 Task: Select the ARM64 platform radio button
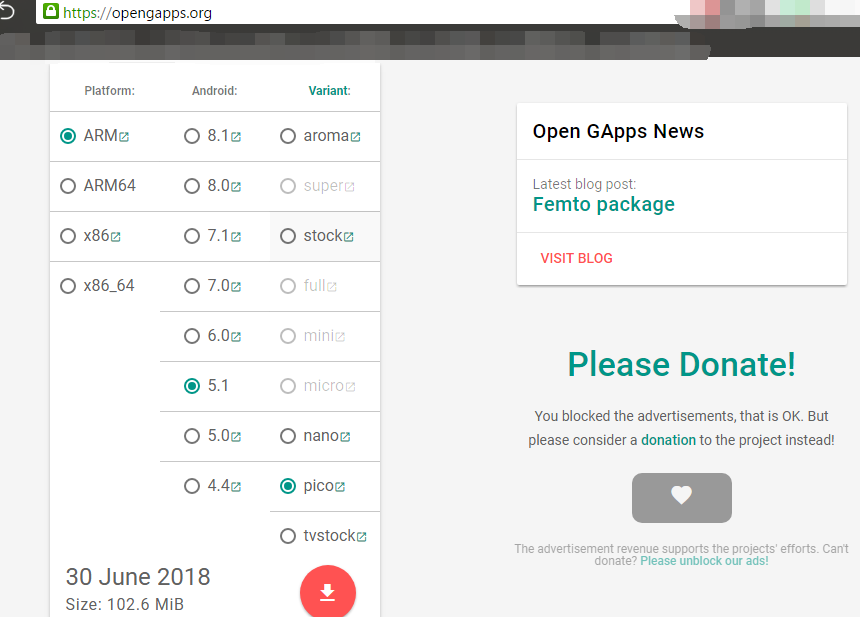click(68, 186)
